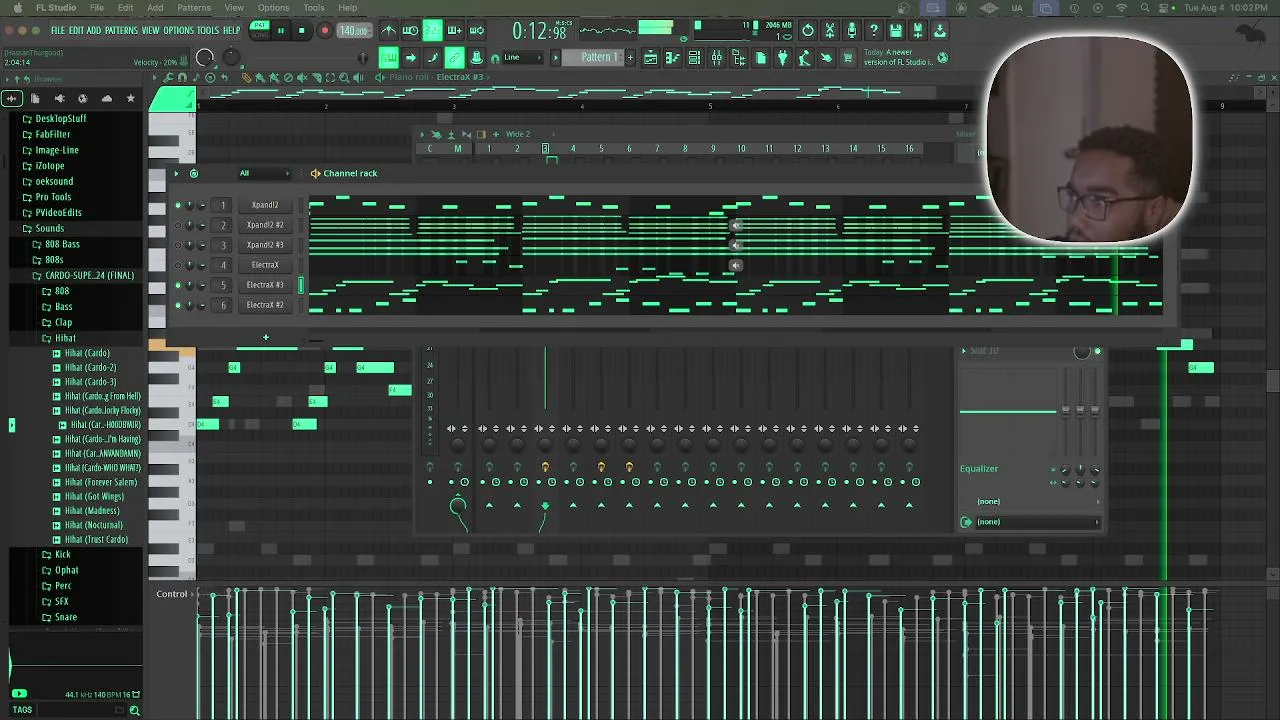Open the PATTERNS menu in FL toolbar

[x=121, y=30]
